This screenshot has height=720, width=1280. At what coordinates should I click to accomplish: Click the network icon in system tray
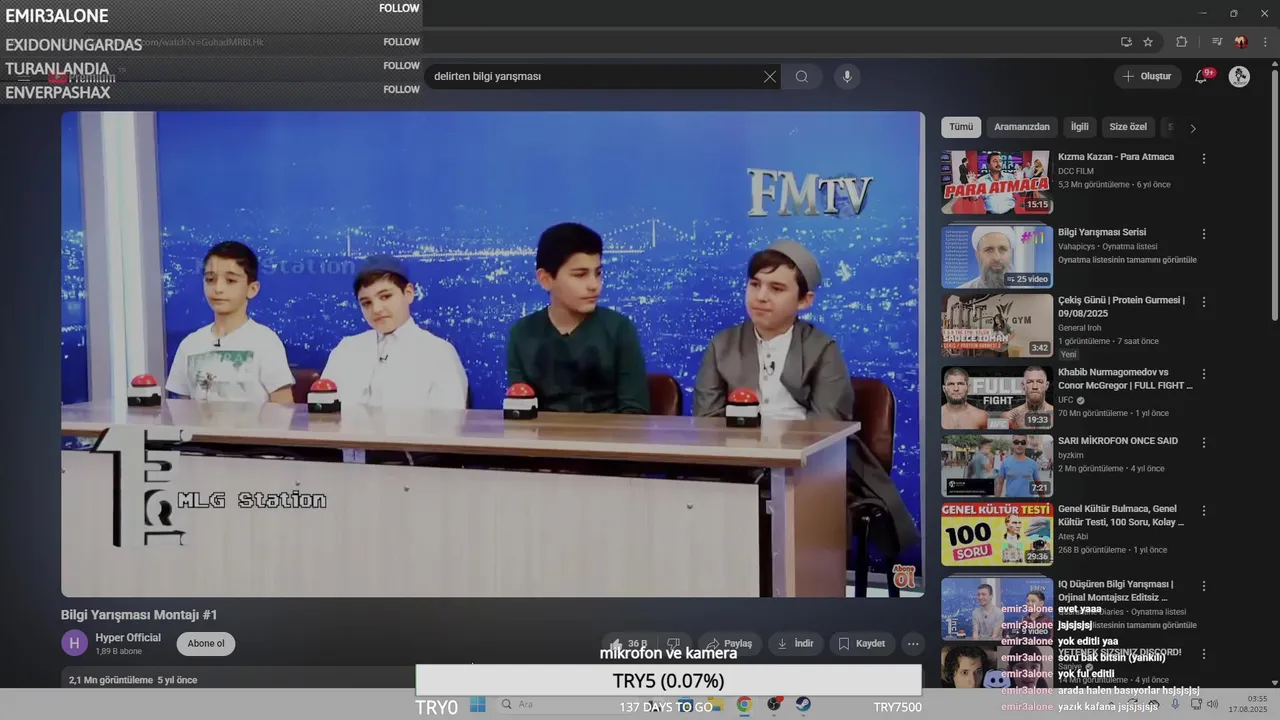coord(1194,704)
